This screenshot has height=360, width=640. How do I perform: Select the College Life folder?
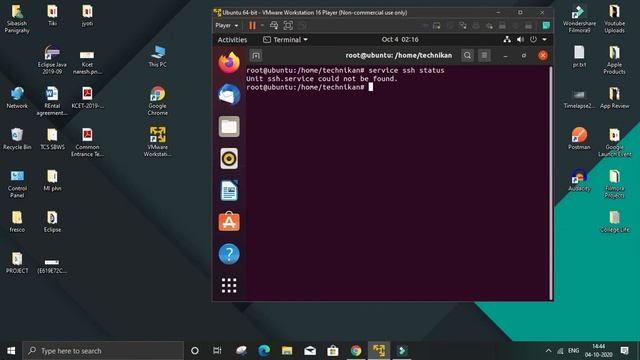(x=614, y=222)
